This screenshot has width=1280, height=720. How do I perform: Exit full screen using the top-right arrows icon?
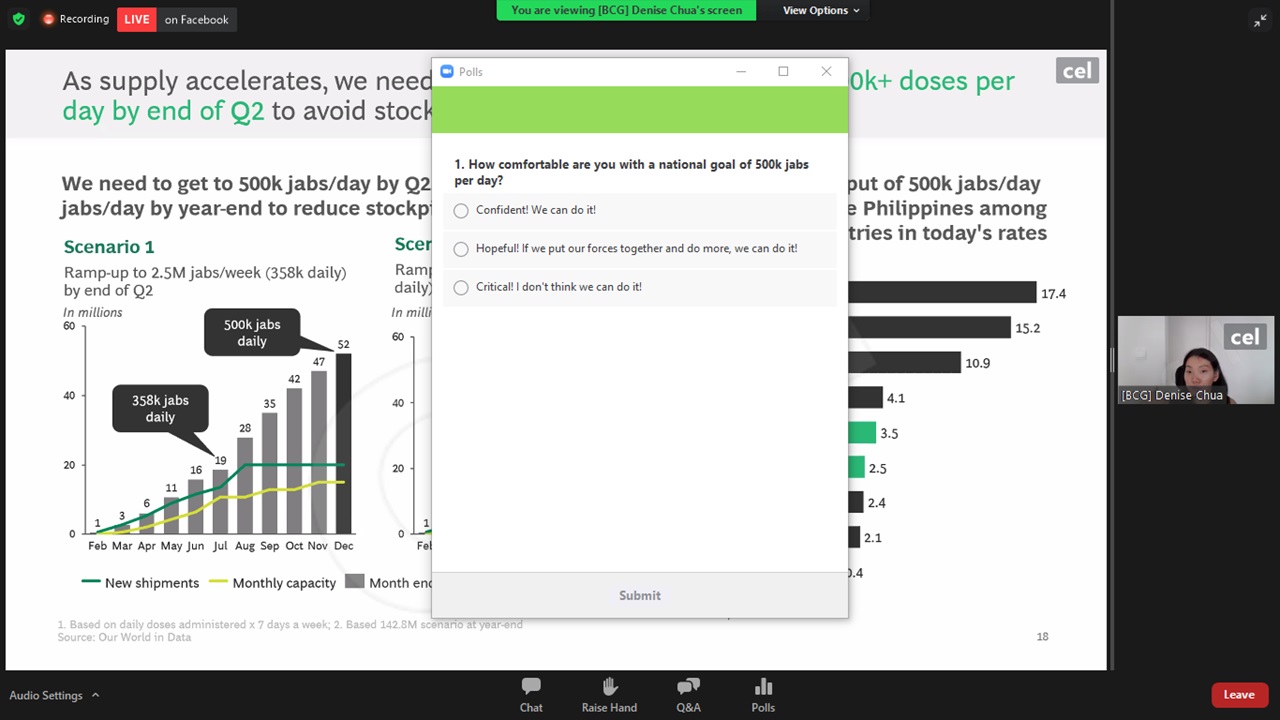click(1259, 21)
